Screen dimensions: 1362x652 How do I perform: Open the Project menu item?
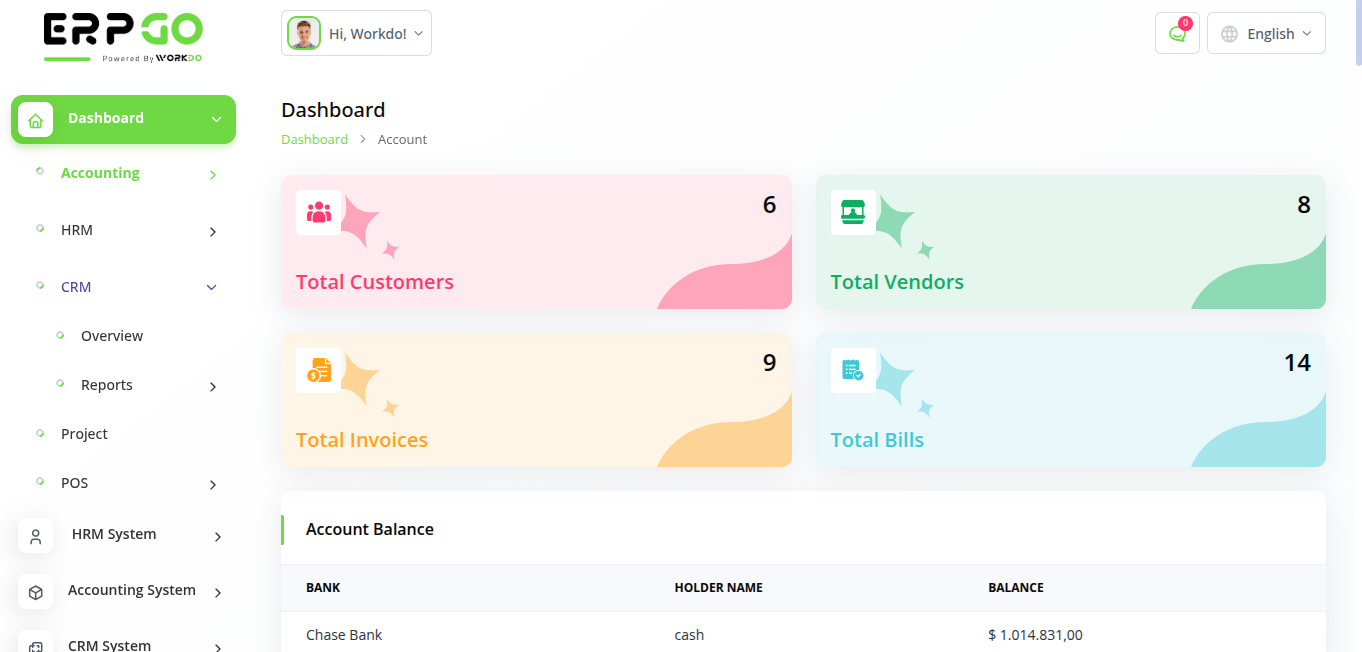tap(84, 434)
